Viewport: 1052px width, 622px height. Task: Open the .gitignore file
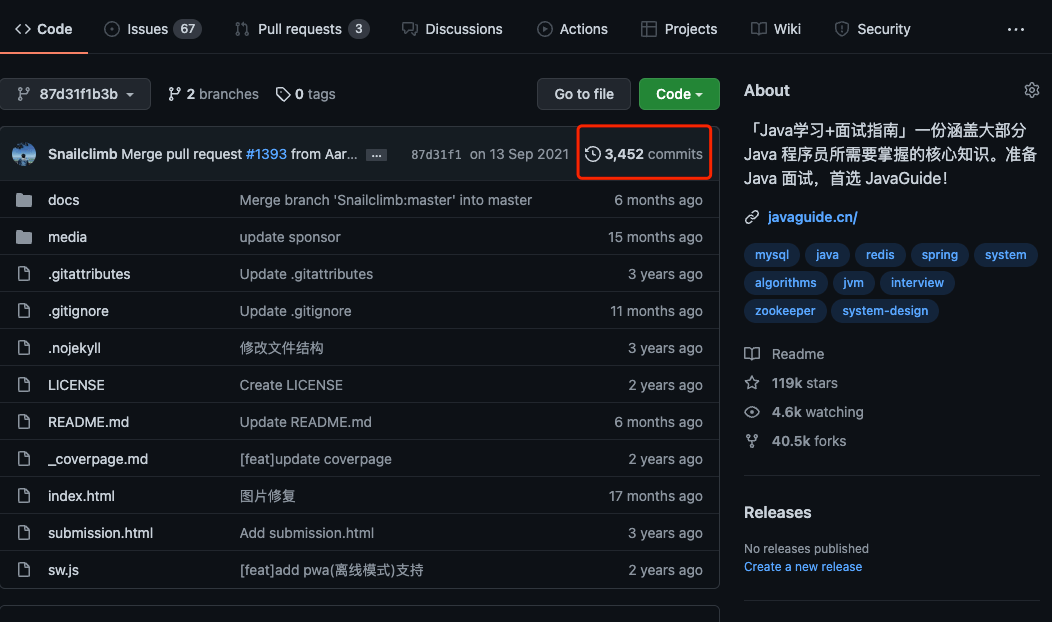(78, 311)
